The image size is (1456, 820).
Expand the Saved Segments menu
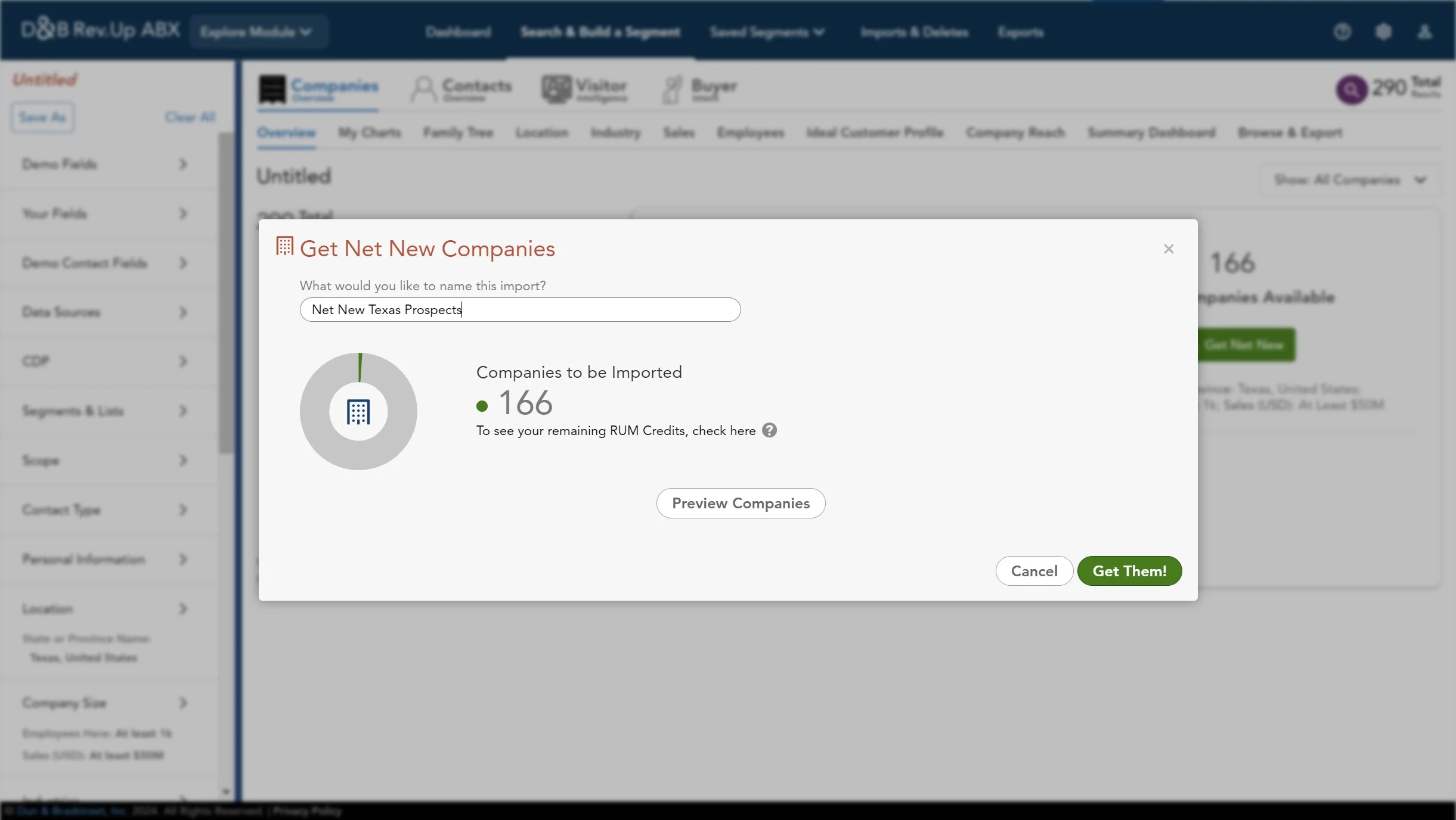[767, 32]
